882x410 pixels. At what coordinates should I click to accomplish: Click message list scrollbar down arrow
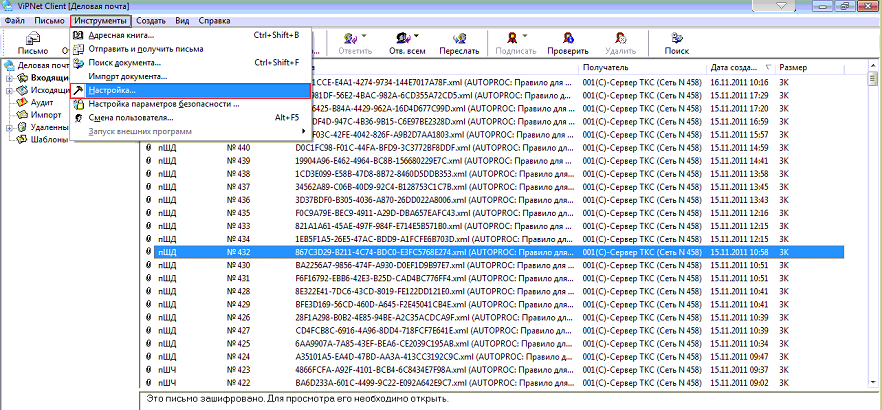(x=873, y=382)
